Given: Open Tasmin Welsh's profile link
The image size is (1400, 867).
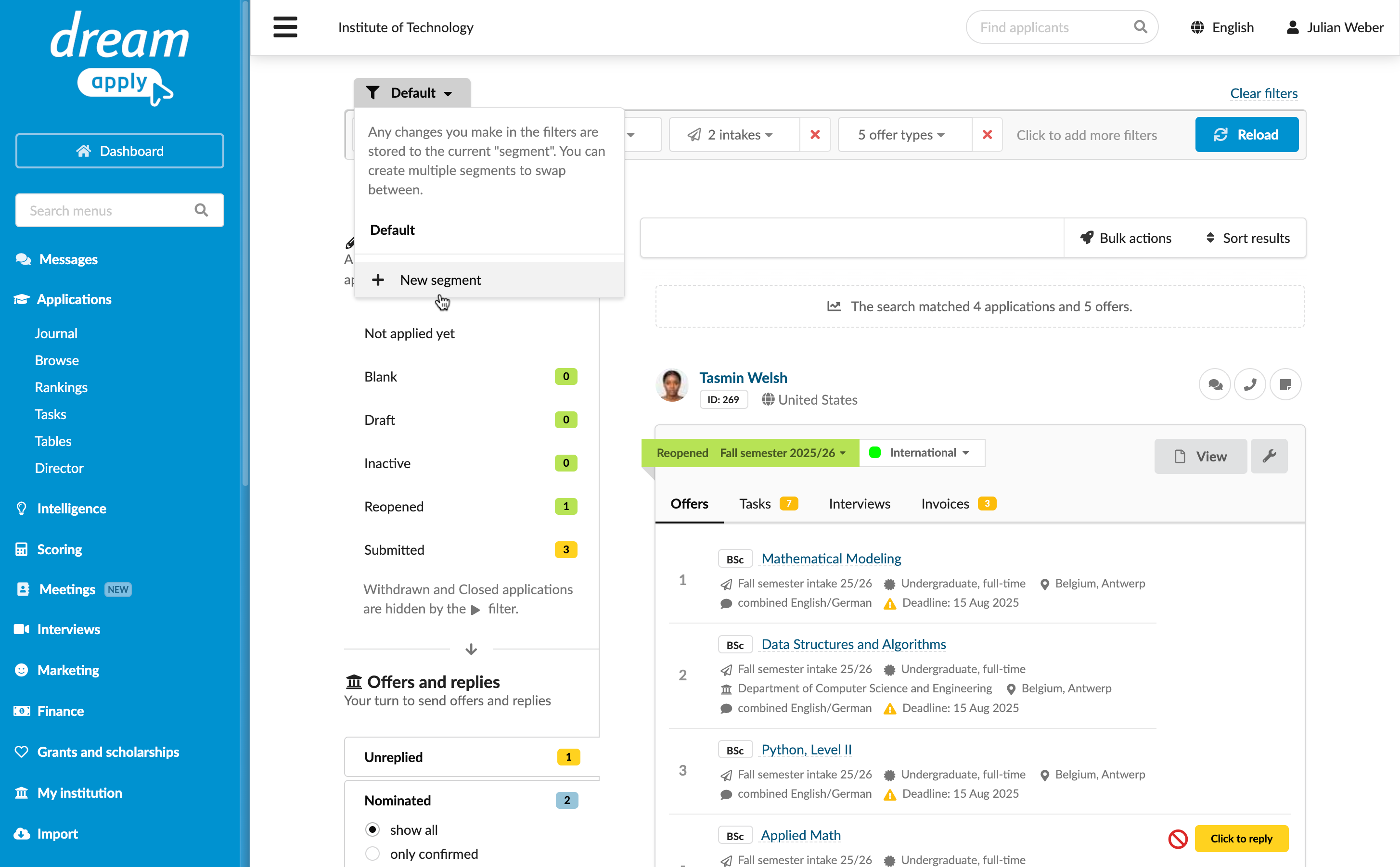Looking at the screenshot, I should 743,378.
